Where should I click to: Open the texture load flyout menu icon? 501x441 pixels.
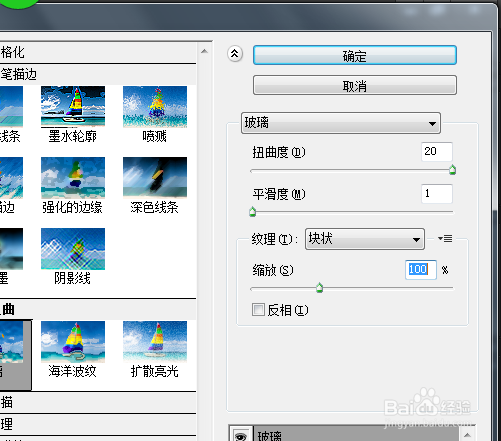pyautogui.click(x=445, y=238)
